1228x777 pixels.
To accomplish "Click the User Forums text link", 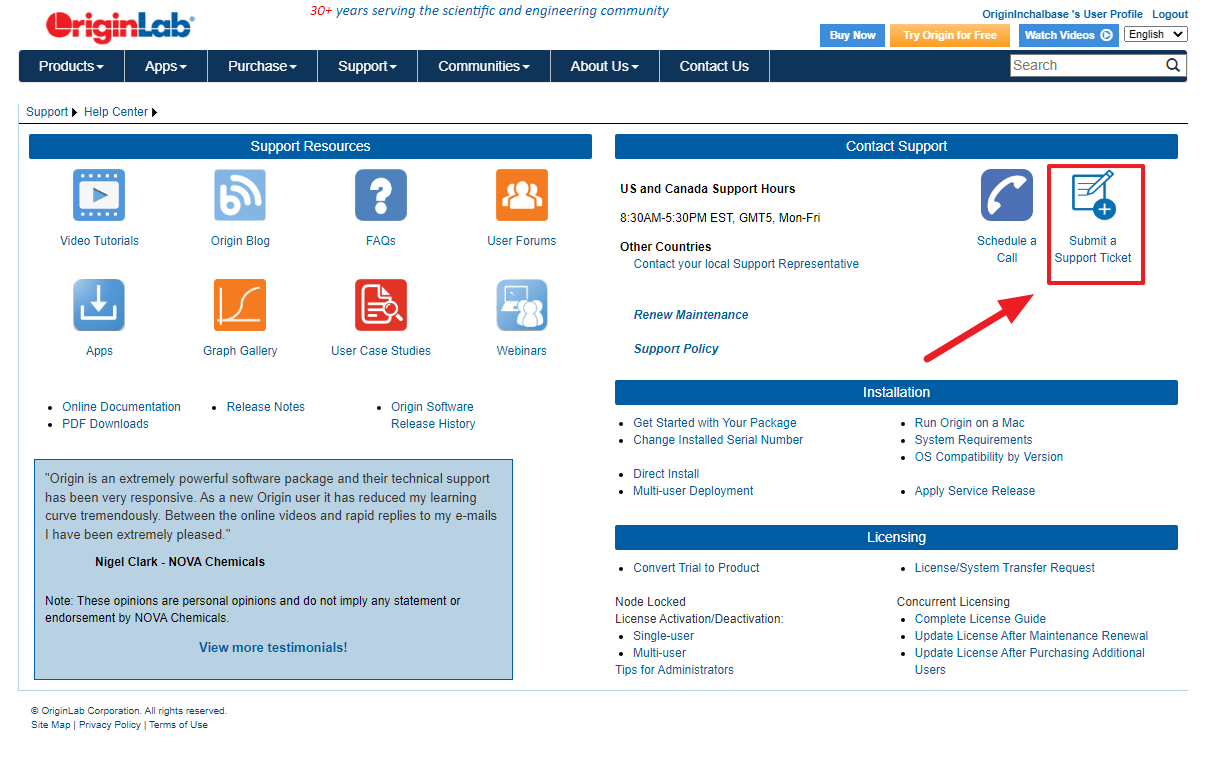I will (522, 241).
